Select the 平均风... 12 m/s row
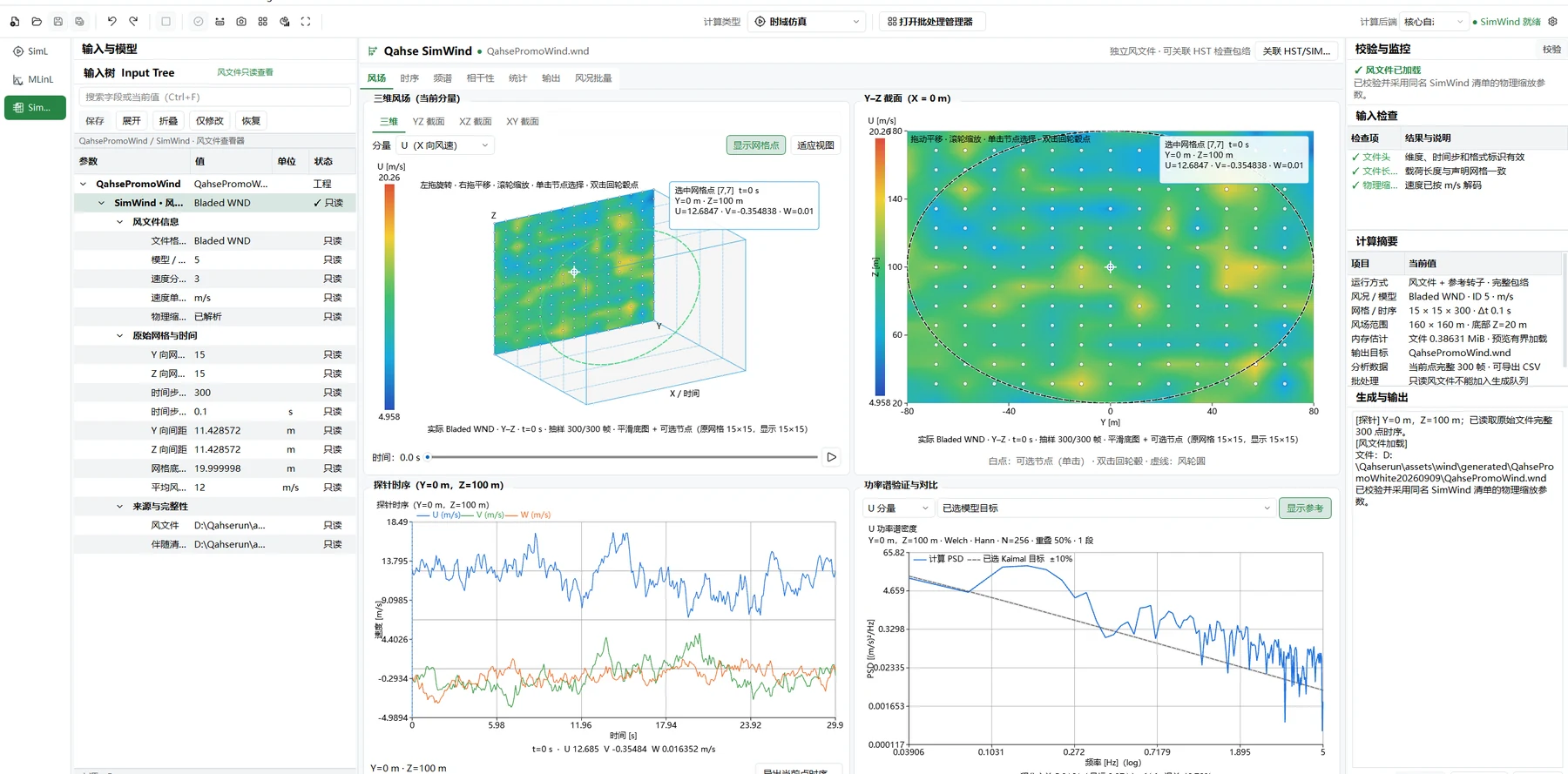The width and height of the screenshot is (1568, 774). pyautogui.click(x=214, y=488)
